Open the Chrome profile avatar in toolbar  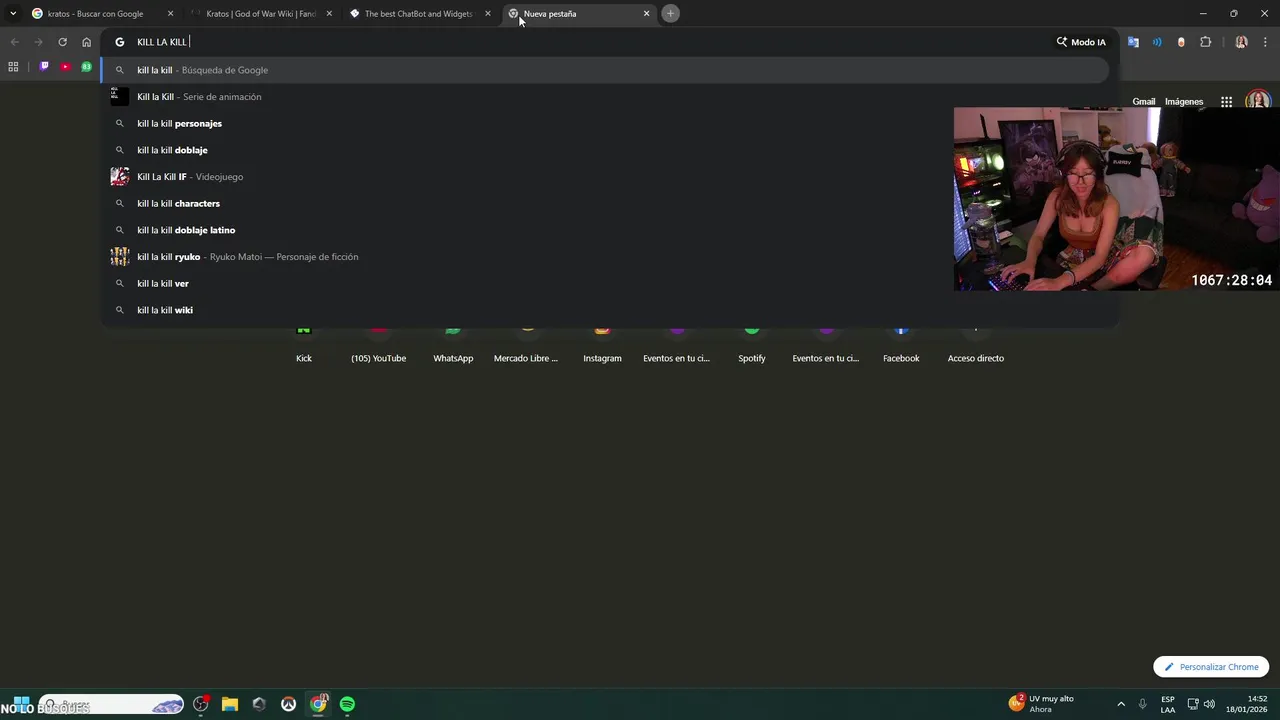coord(1241,42)
